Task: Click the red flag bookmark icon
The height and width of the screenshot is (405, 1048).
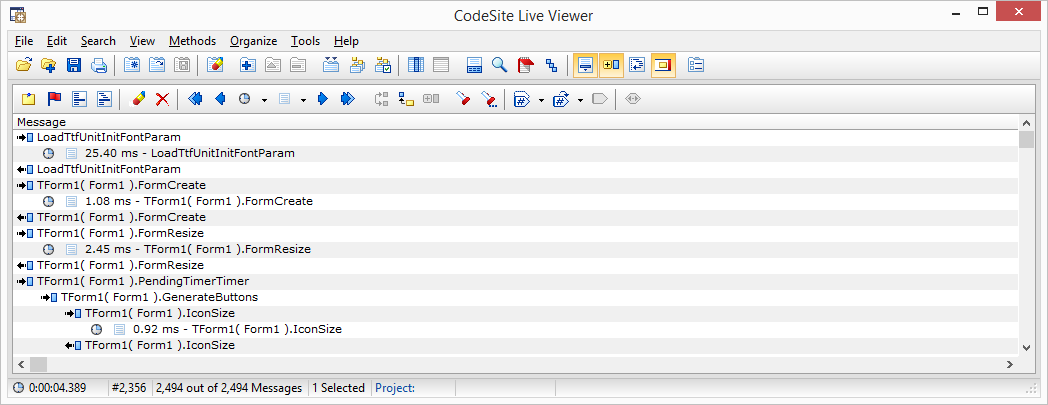Action: click(x=54, y=99)
